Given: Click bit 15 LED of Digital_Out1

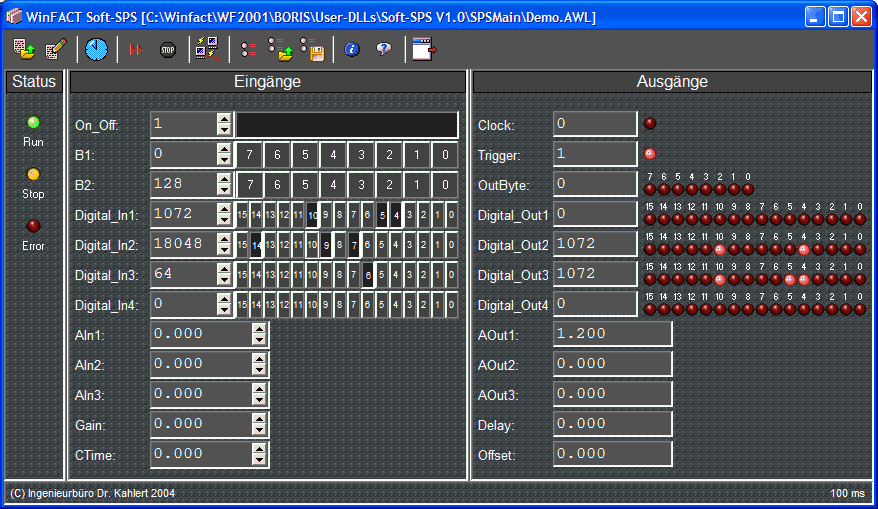Looking at the screenshot, I should 650,220.
